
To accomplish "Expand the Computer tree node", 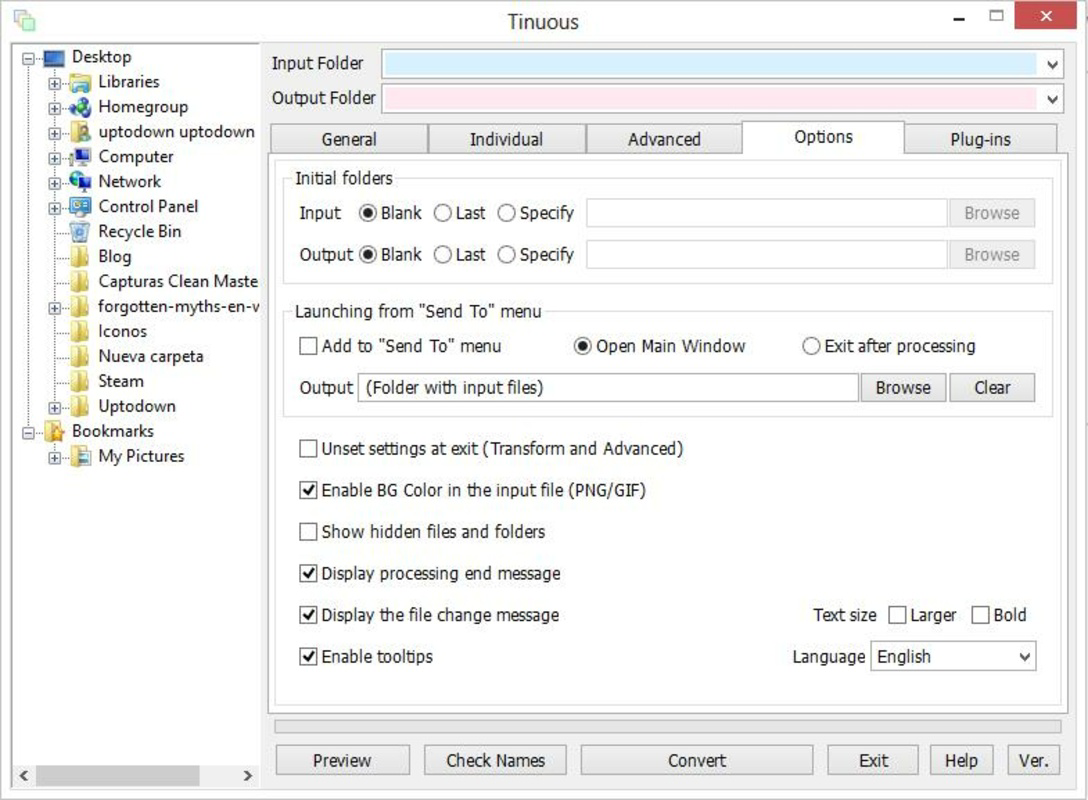I will coord(55,159).
